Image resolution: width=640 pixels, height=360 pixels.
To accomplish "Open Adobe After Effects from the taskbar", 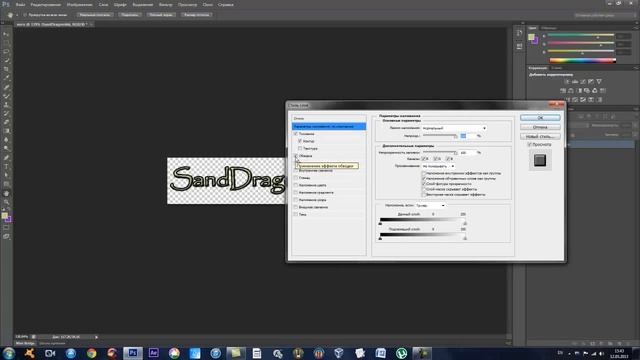I will click(153, 353).
